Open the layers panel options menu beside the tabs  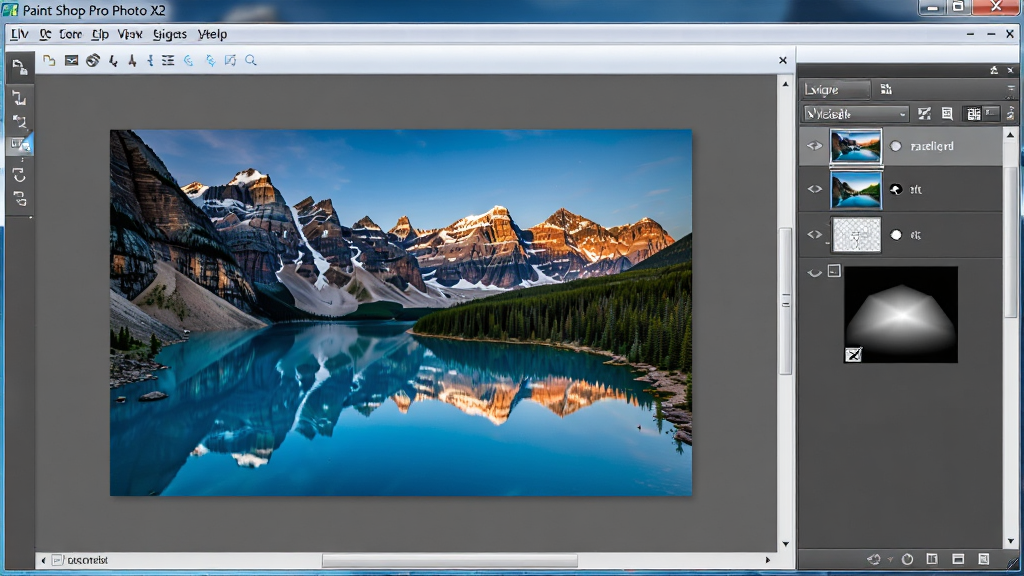1010,89
